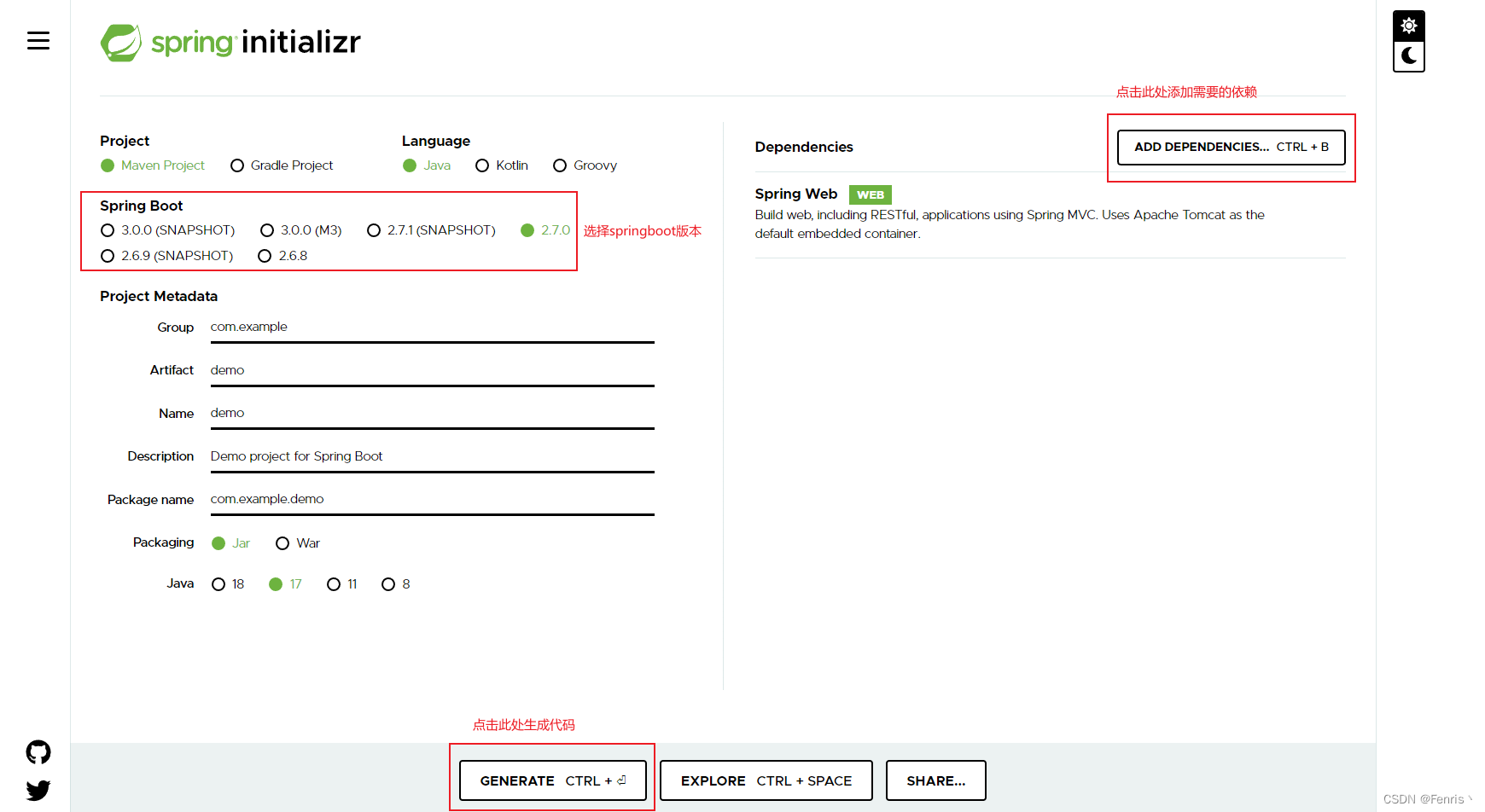This screenshot has height=812, width=1485.
Task: Click the EXPLORE button
Action: pyautogui.click(x=766, y=780)
